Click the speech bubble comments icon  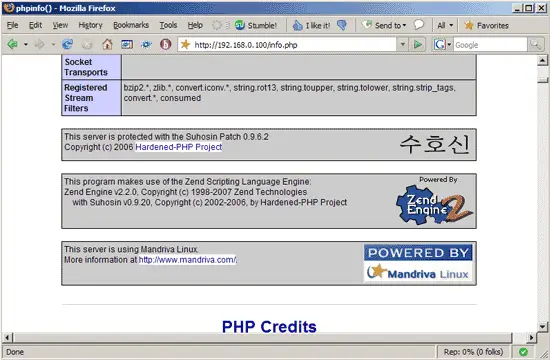[x=418, y=25]
